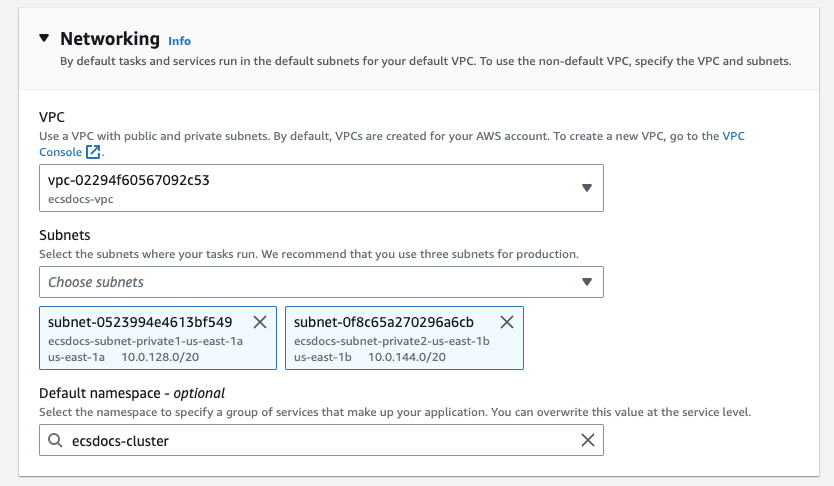The height and width of the screenshot is (486, 834).
Task: Click the Subnets field label
Action: [x=65, y=236]
